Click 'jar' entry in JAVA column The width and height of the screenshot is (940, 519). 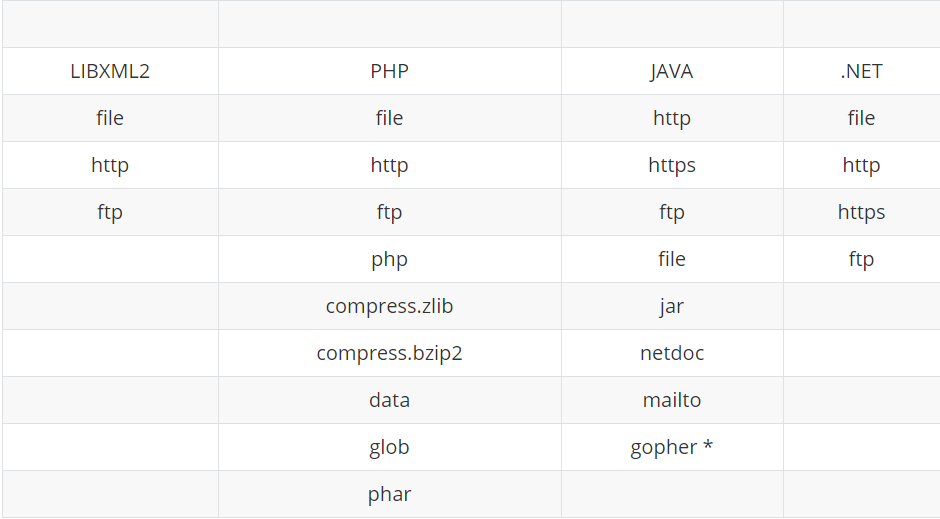tap(671, 306)
